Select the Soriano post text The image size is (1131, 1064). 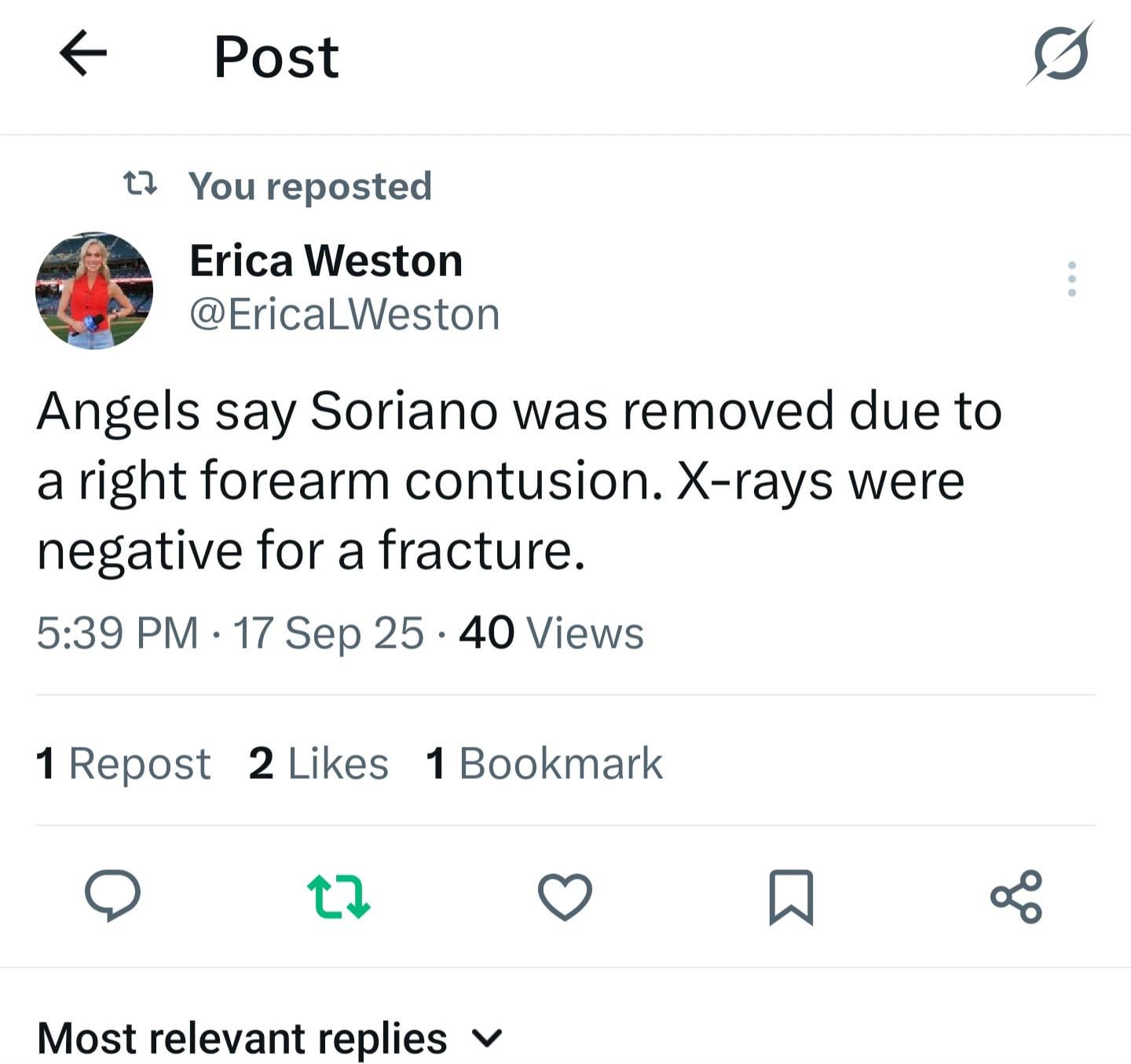click(x=518, y=480)
